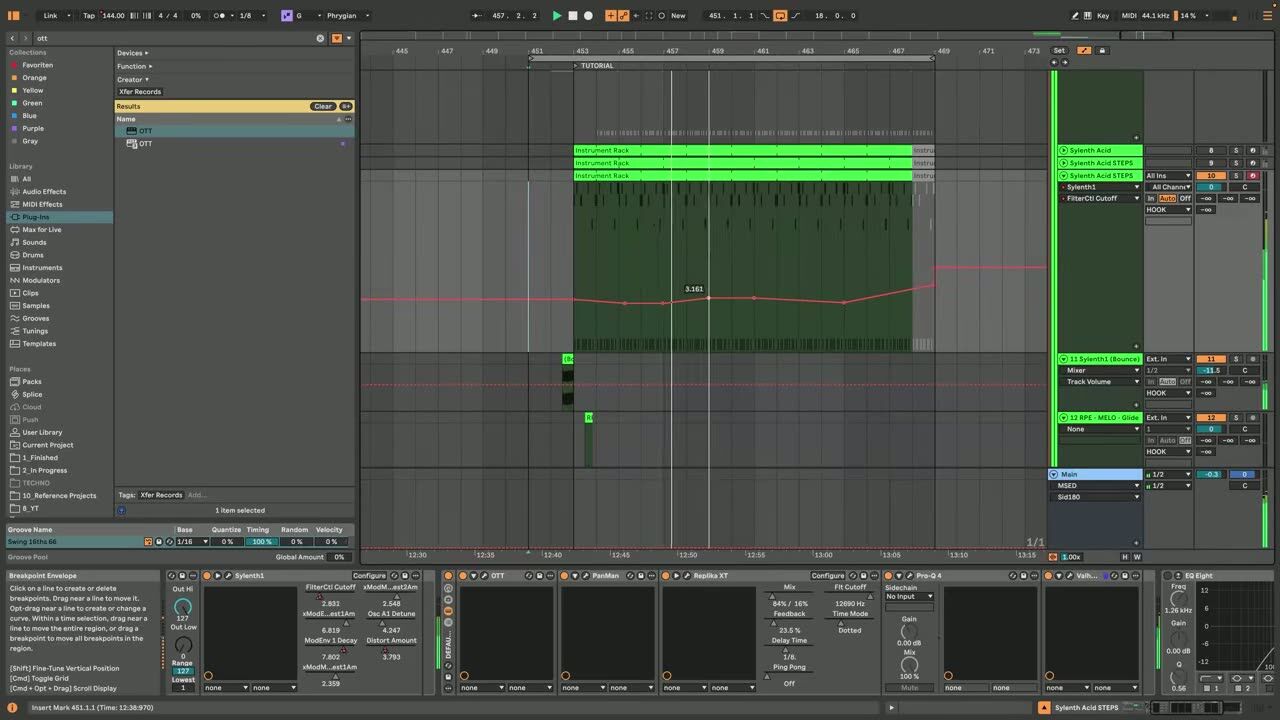
Task: Fold the 11 Sylenth1 (Bounce) track
Action: (x=1064, y=359)
